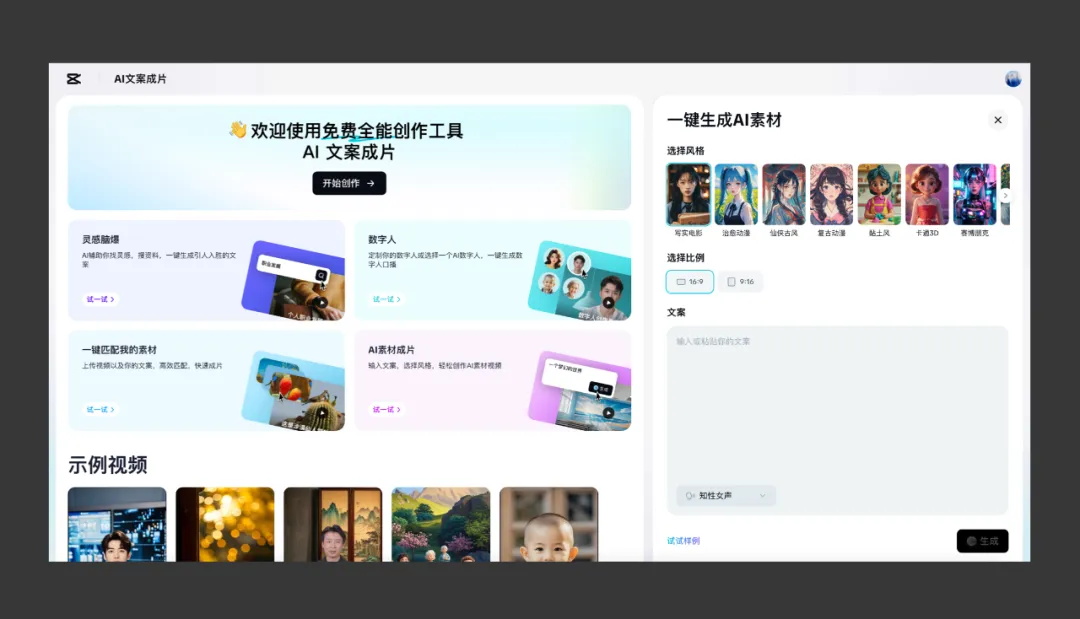Click the AI文案成片 tab in the header
The image size is (1080, 619).
click(x=141, y=77)
